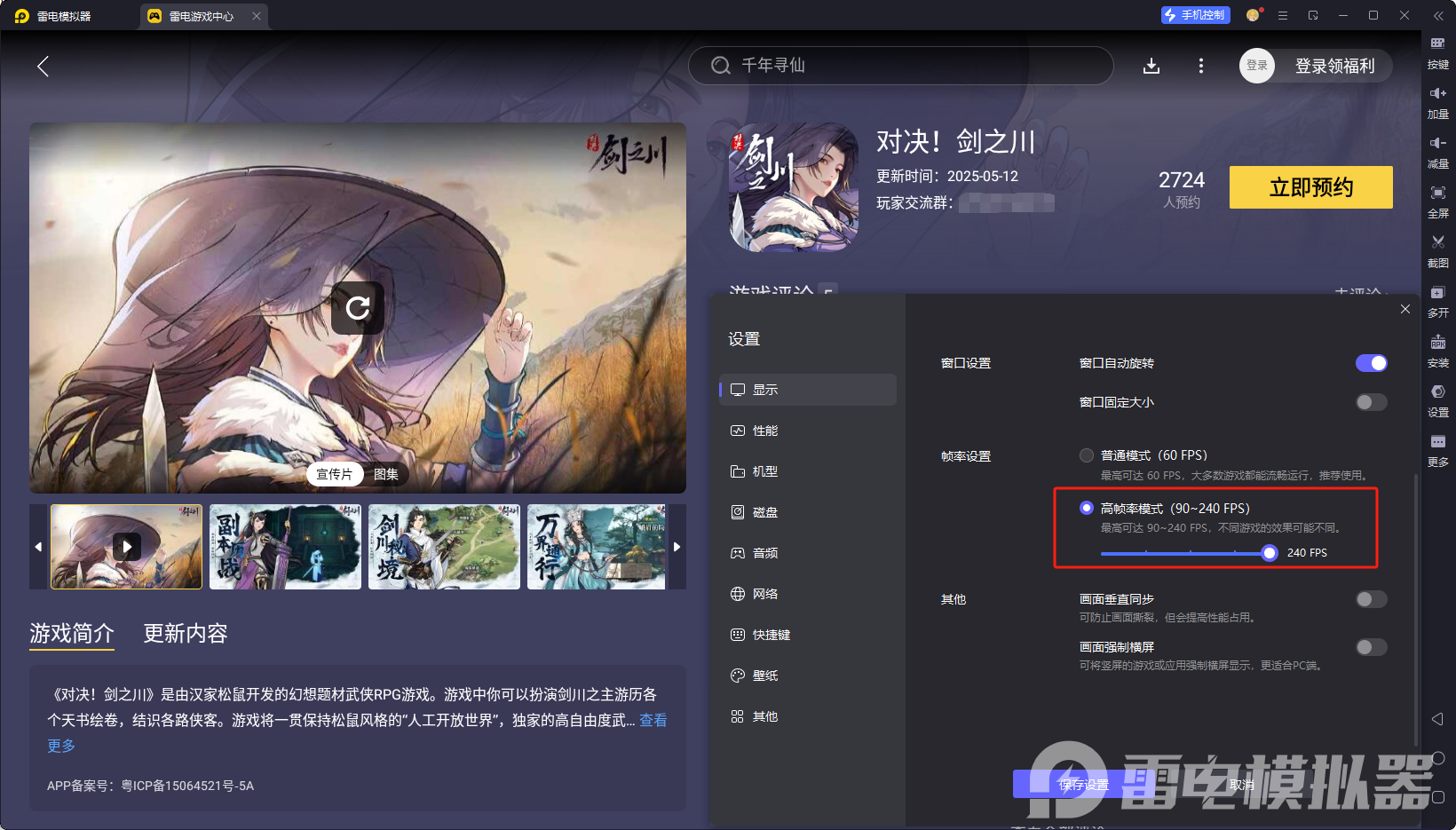1456x830 pixels.
Task: Collapse the right sidebar with the chevron
Action: coord(1439,15)
